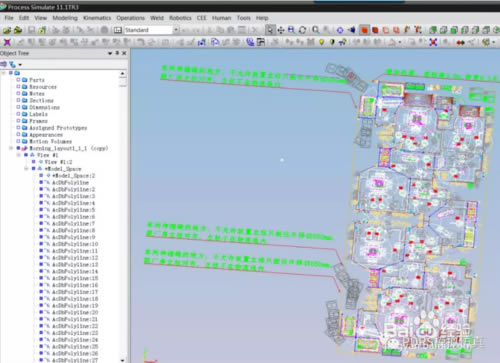Click the Object Tree scrollbar up arrow
This screenshot has width=500, height=363.
pos(123,74)
